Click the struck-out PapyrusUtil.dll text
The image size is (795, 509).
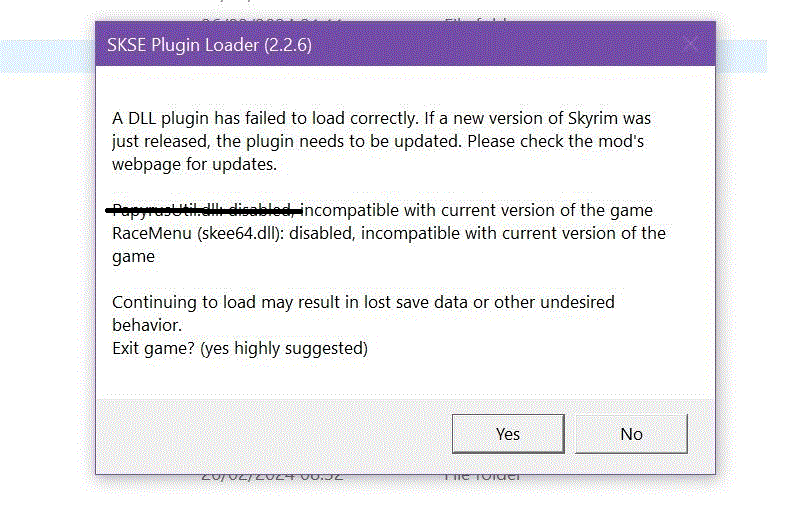204,210
